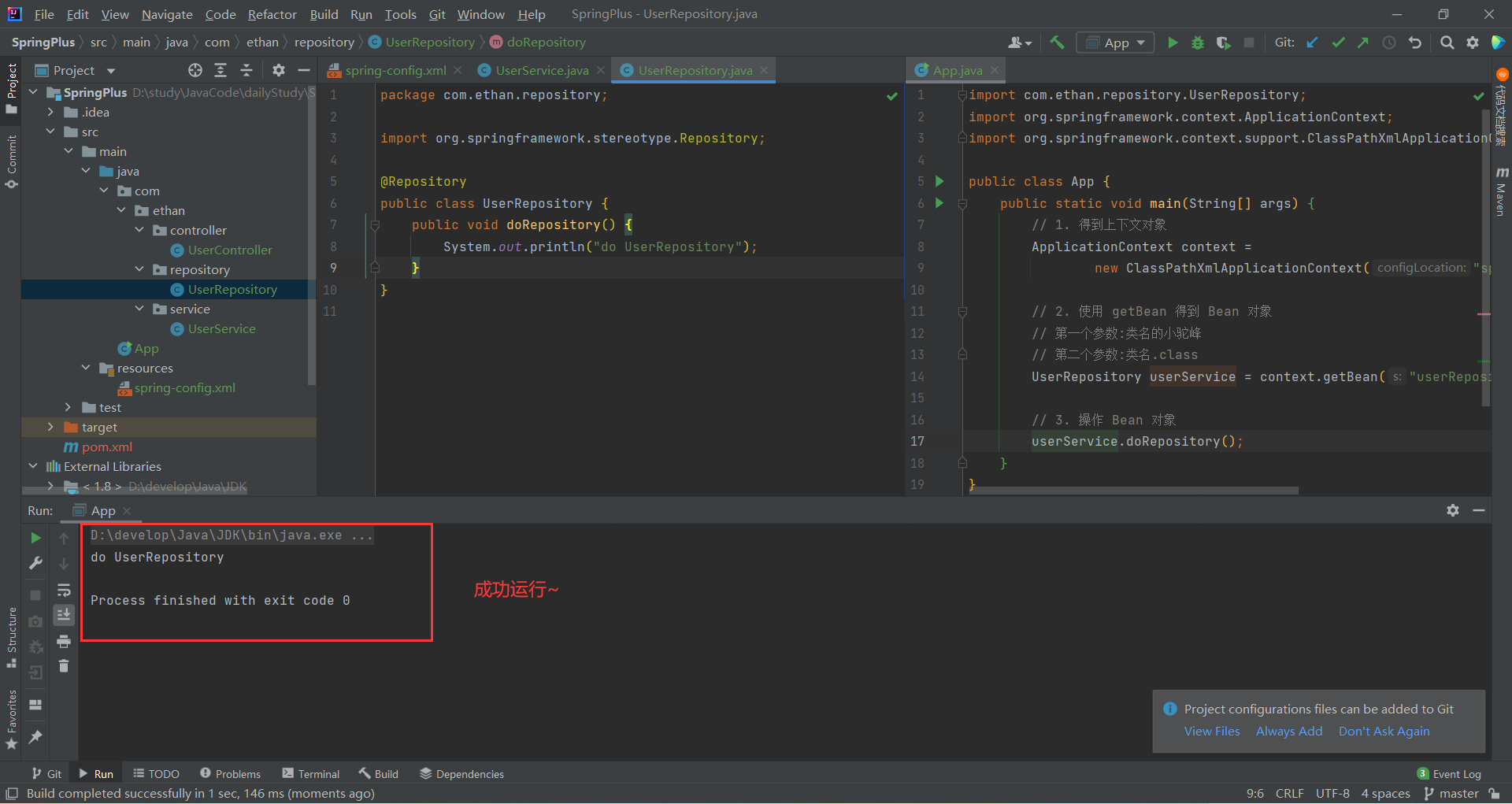This screenshot has width=1512, height=804.
Task: Open the TODO tool window
Action: point(157,774)
